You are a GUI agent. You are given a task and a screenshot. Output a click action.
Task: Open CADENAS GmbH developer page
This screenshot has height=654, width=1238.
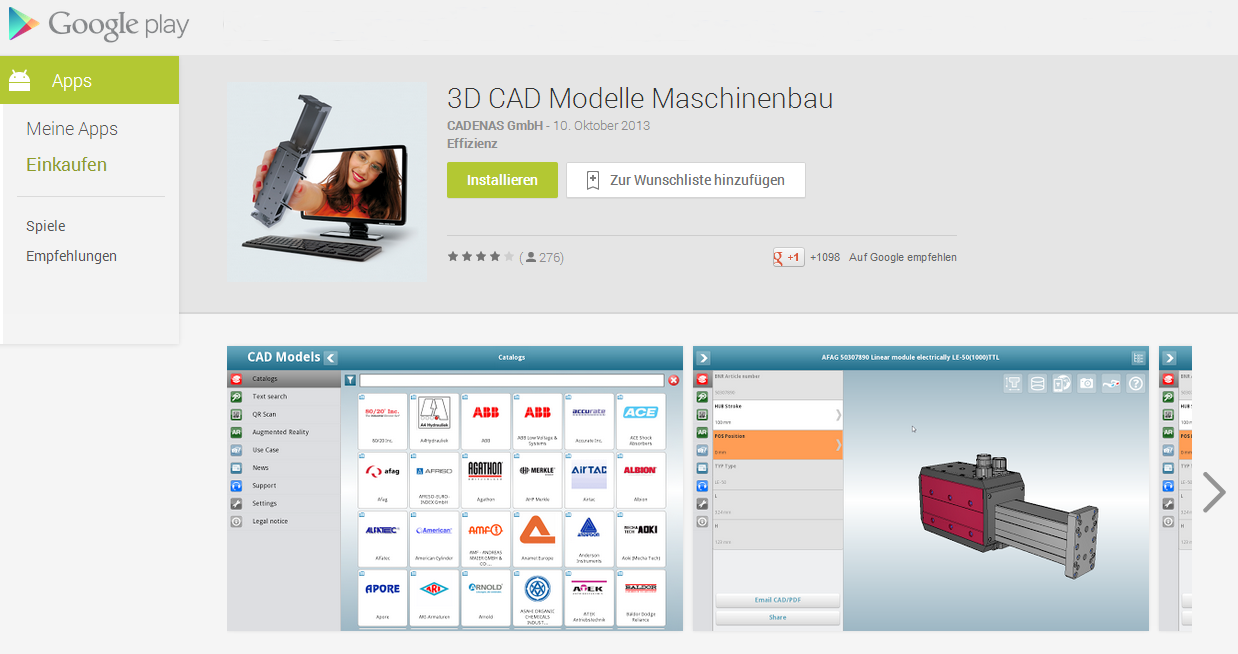(495, 126)
